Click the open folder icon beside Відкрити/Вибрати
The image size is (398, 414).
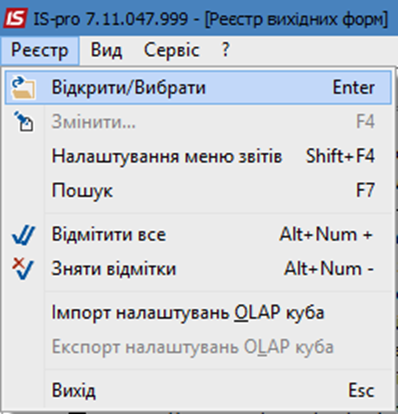point(23,88)
